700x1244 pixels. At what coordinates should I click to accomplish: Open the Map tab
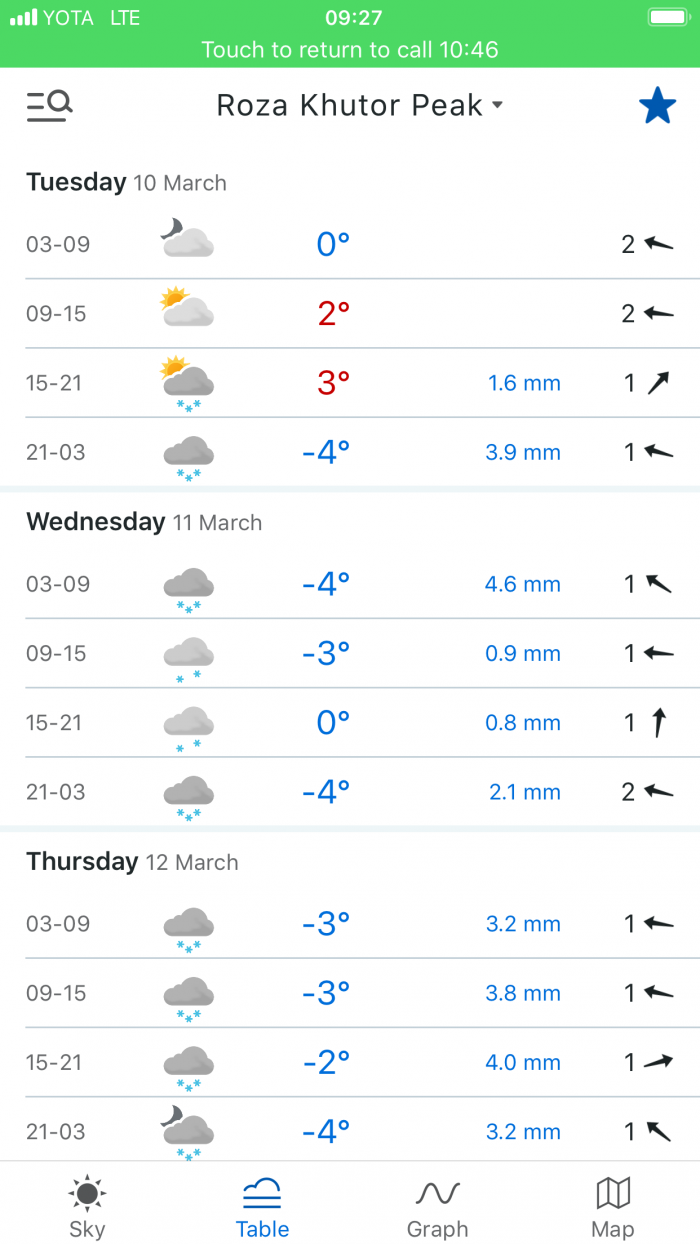[612, 1206]
